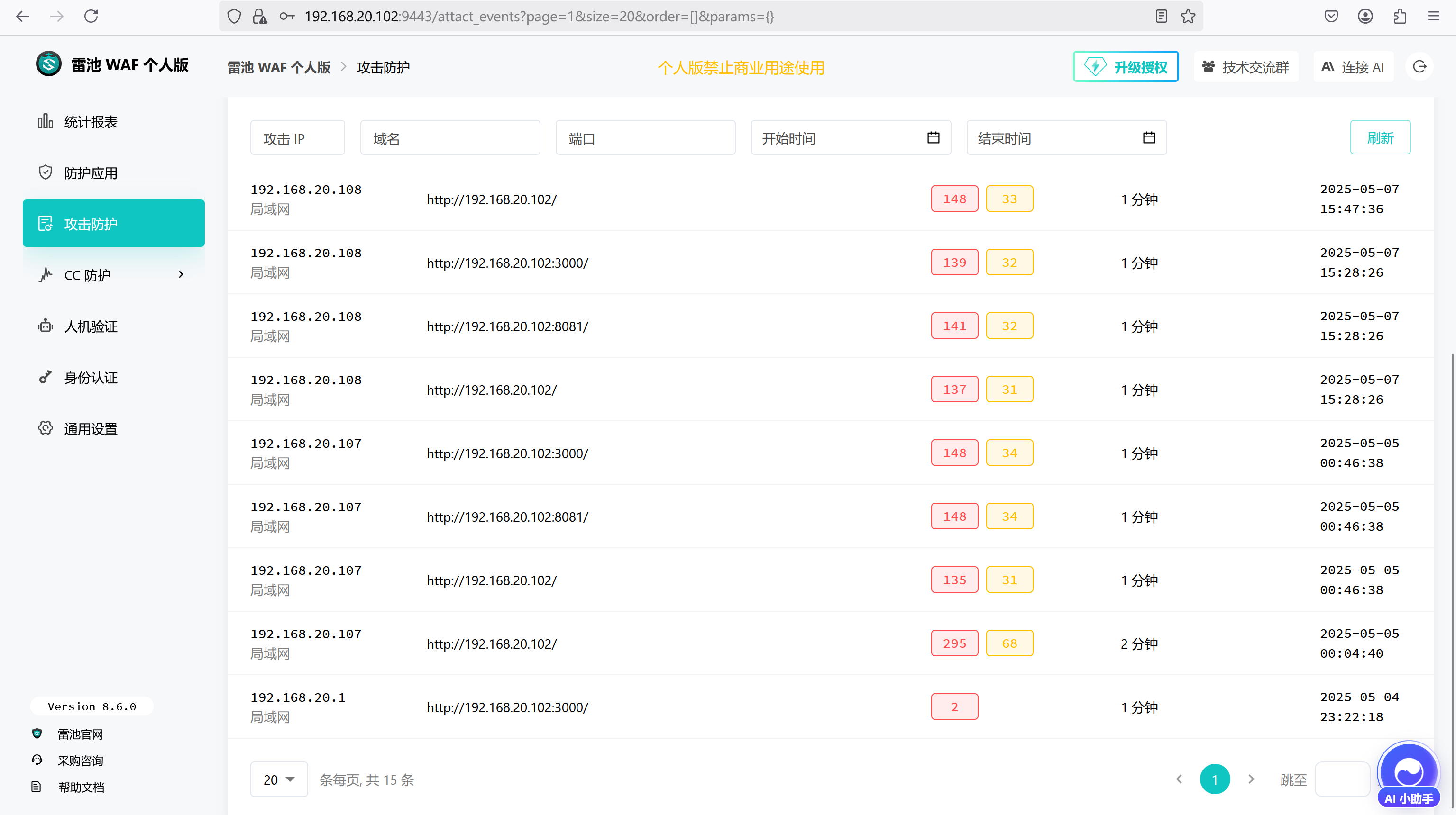Open the Firefox account icon

coord(1365,17)
